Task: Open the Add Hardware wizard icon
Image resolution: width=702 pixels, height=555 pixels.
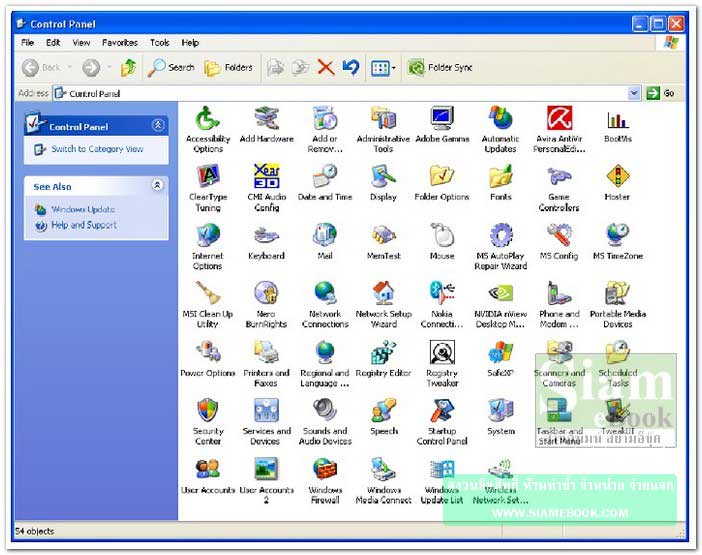Action: click(x=266, y=118)
